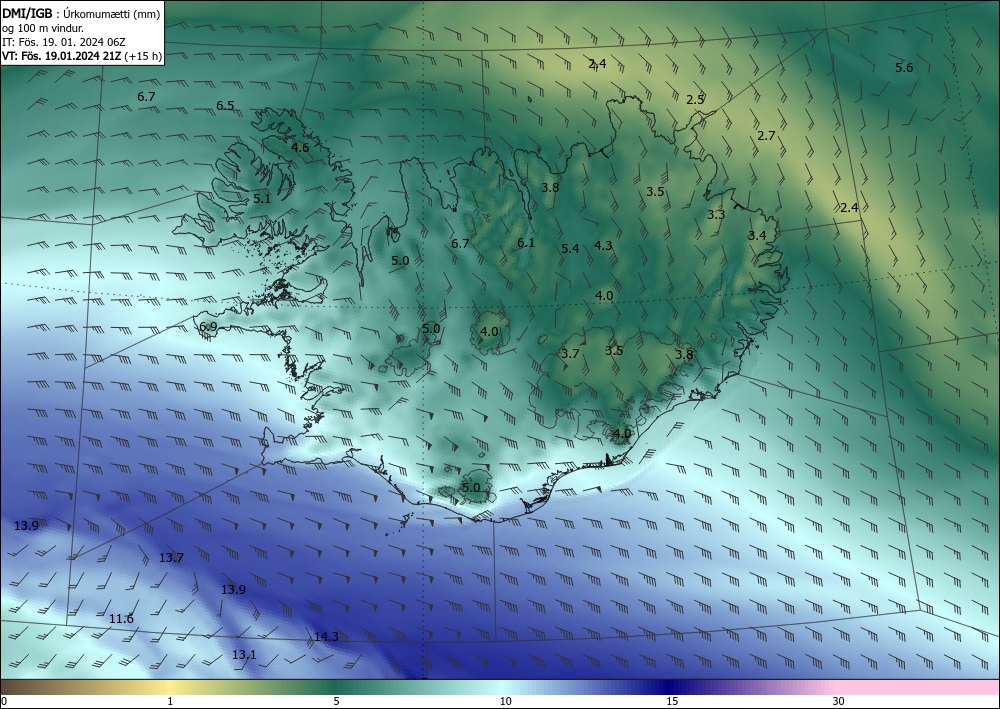This screenshot has height=709, width=1000.
Task: Click the 13.1 value label on the map
Action: [x=244, y=655]
